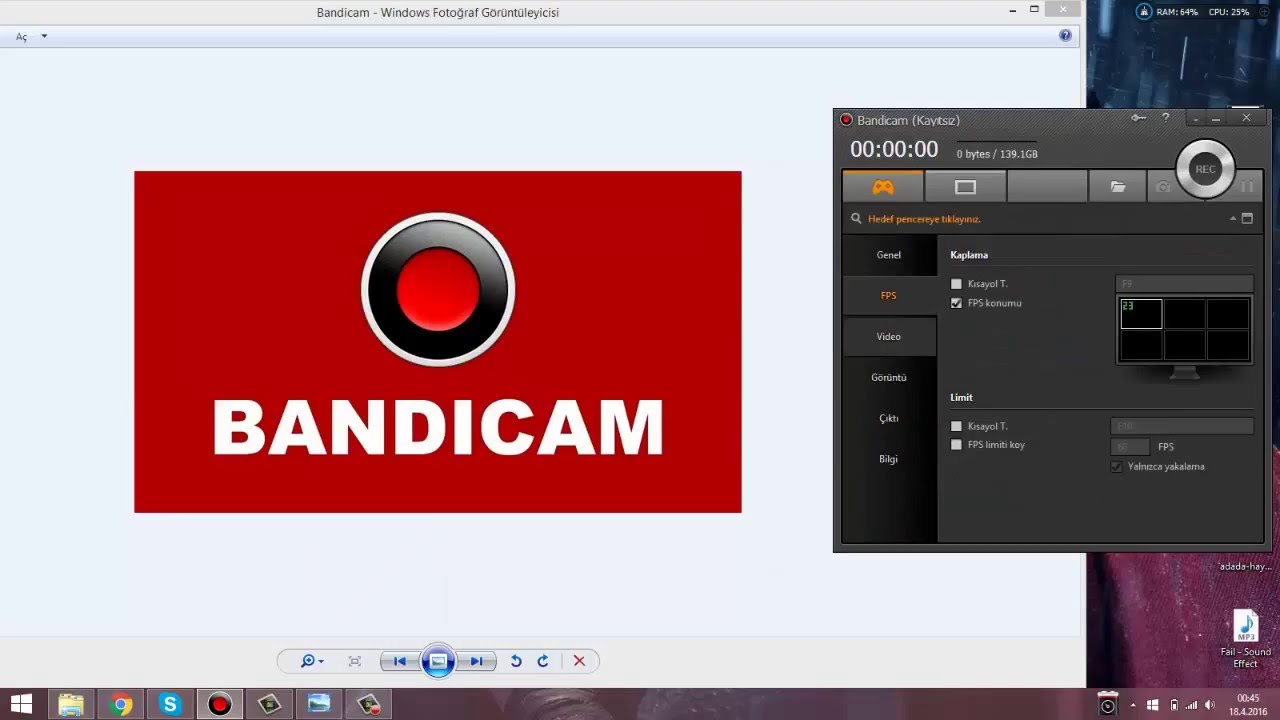Image resolution: width=1280 pixels, height=720 pixels.
Task: Toggle FPS limiti koy checkbox
Action: [956, 445]
